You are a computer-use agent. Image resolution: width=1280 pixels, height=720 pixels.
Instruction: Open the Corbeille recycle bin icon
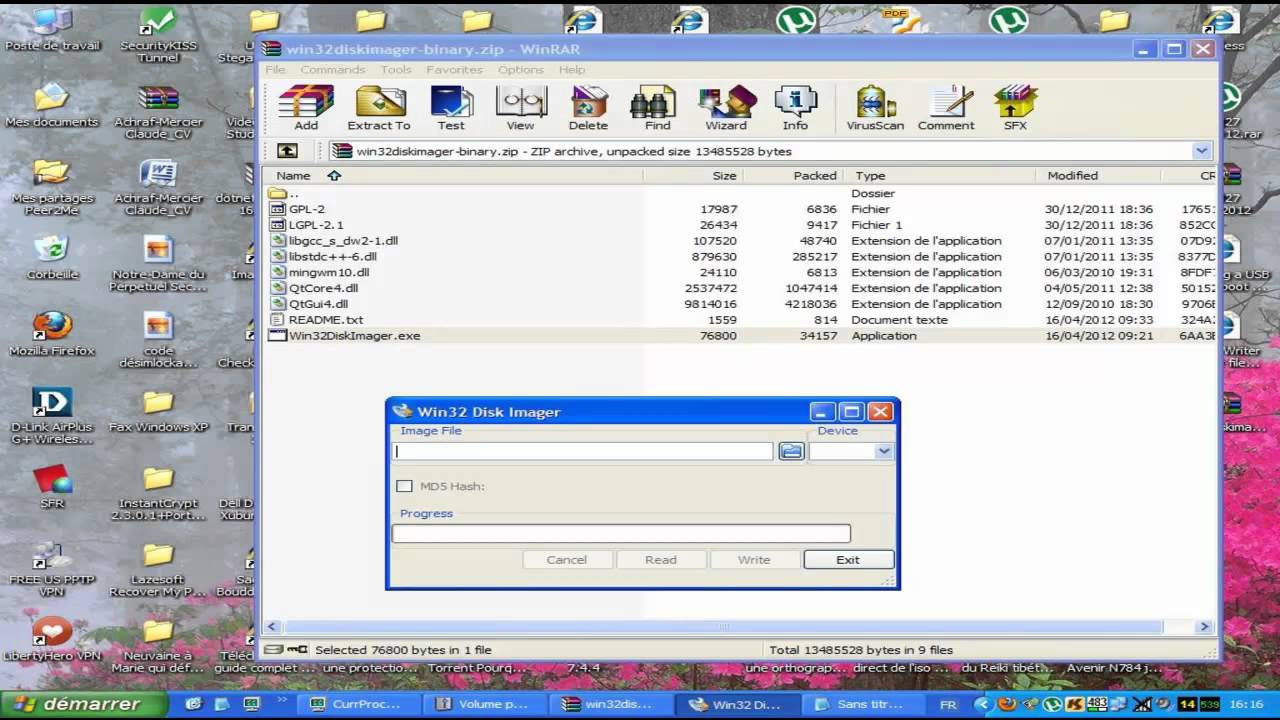(52, 257)
